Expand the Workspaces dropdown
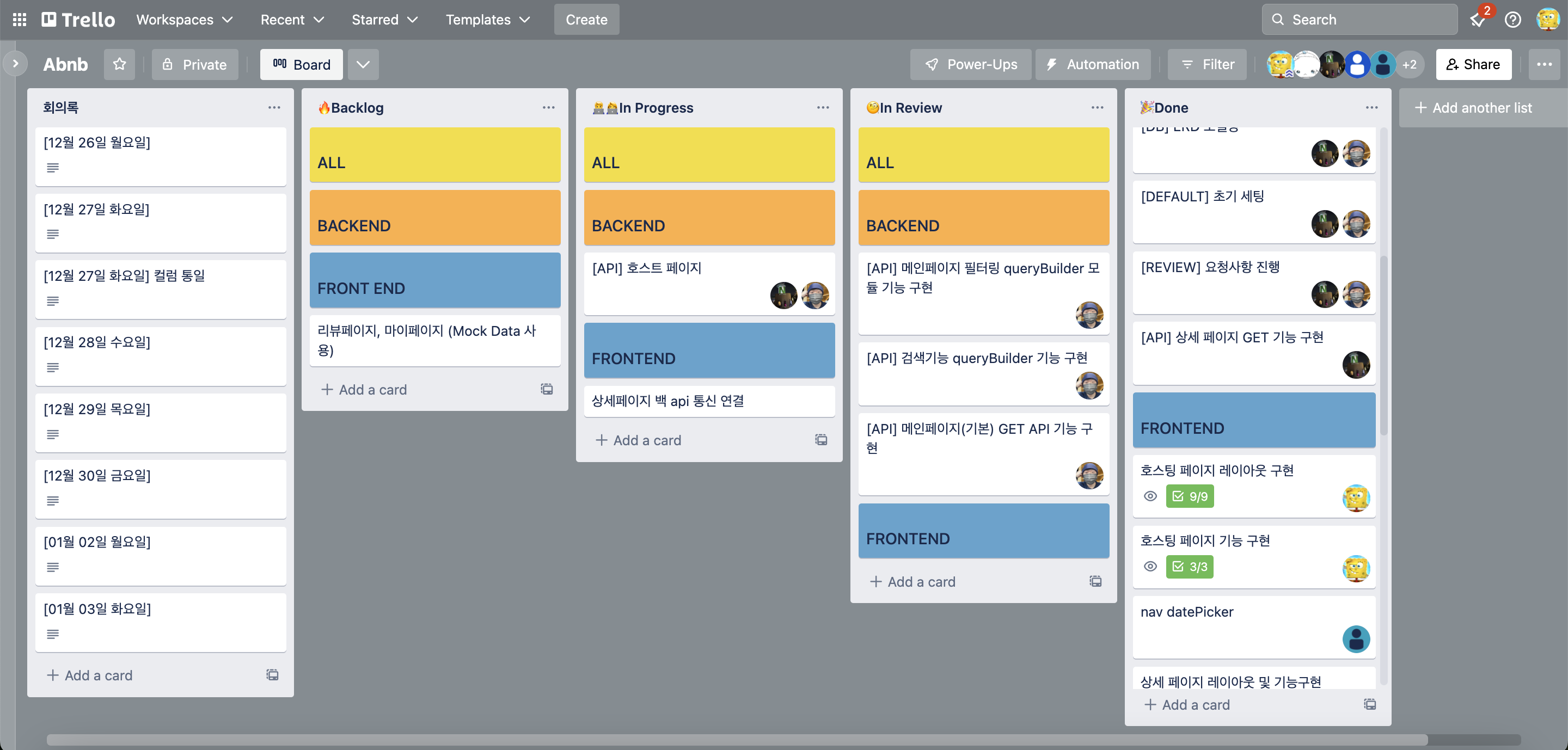This screenshot has height=750, width=1568. (185, 20)
